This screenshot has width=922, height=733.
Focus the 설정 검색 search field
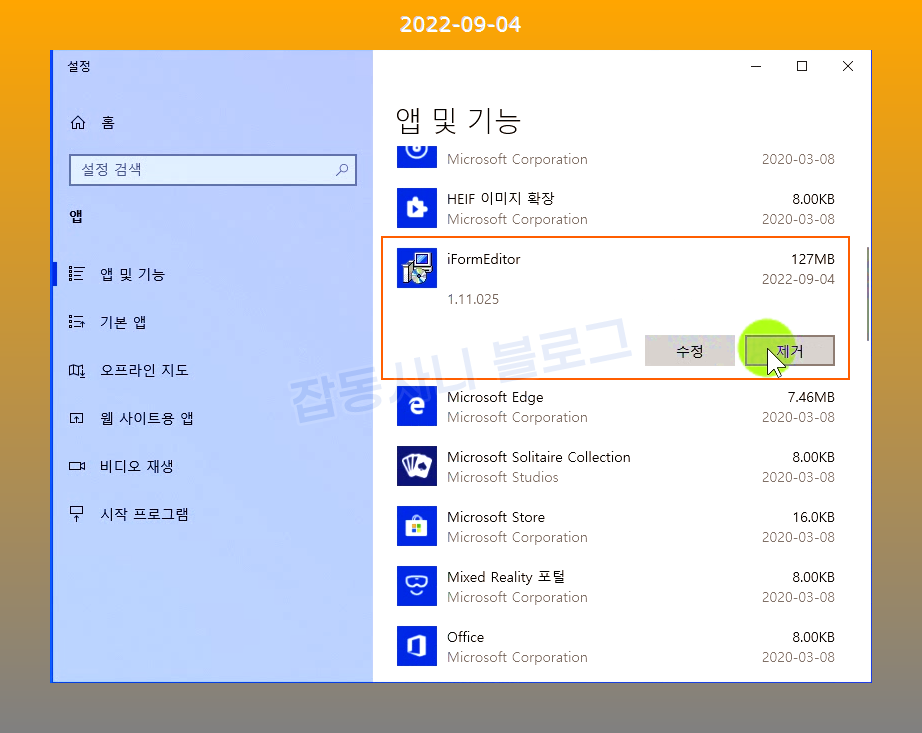[x=212, y=170]
